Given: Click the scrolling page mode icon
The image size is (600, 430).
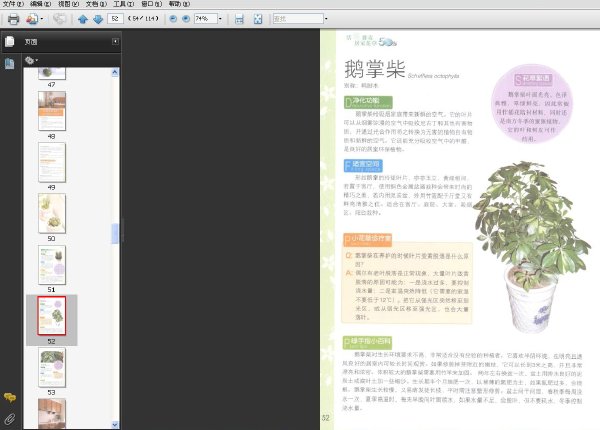Looking at the screenshot, I should (x=239, y=19).
